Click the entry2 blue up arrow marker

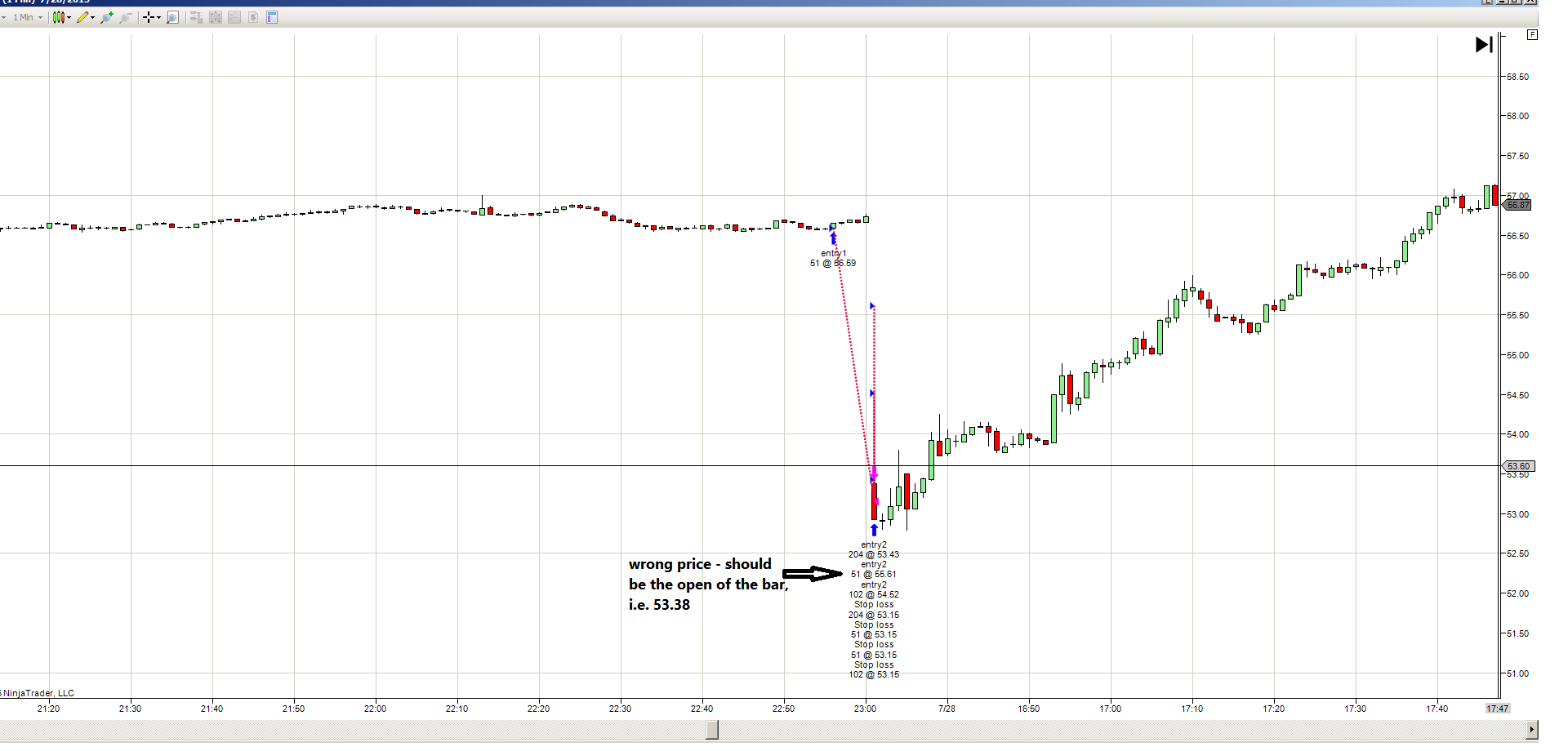[874, 530]
